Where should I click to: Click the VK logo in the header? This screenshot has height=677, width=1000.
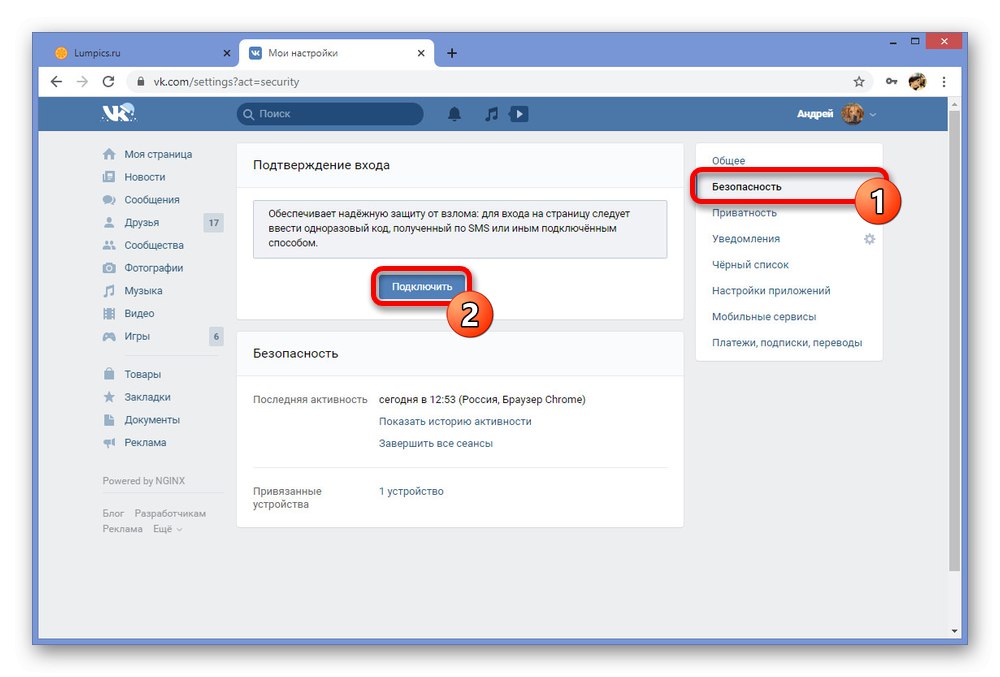[117, 113]
